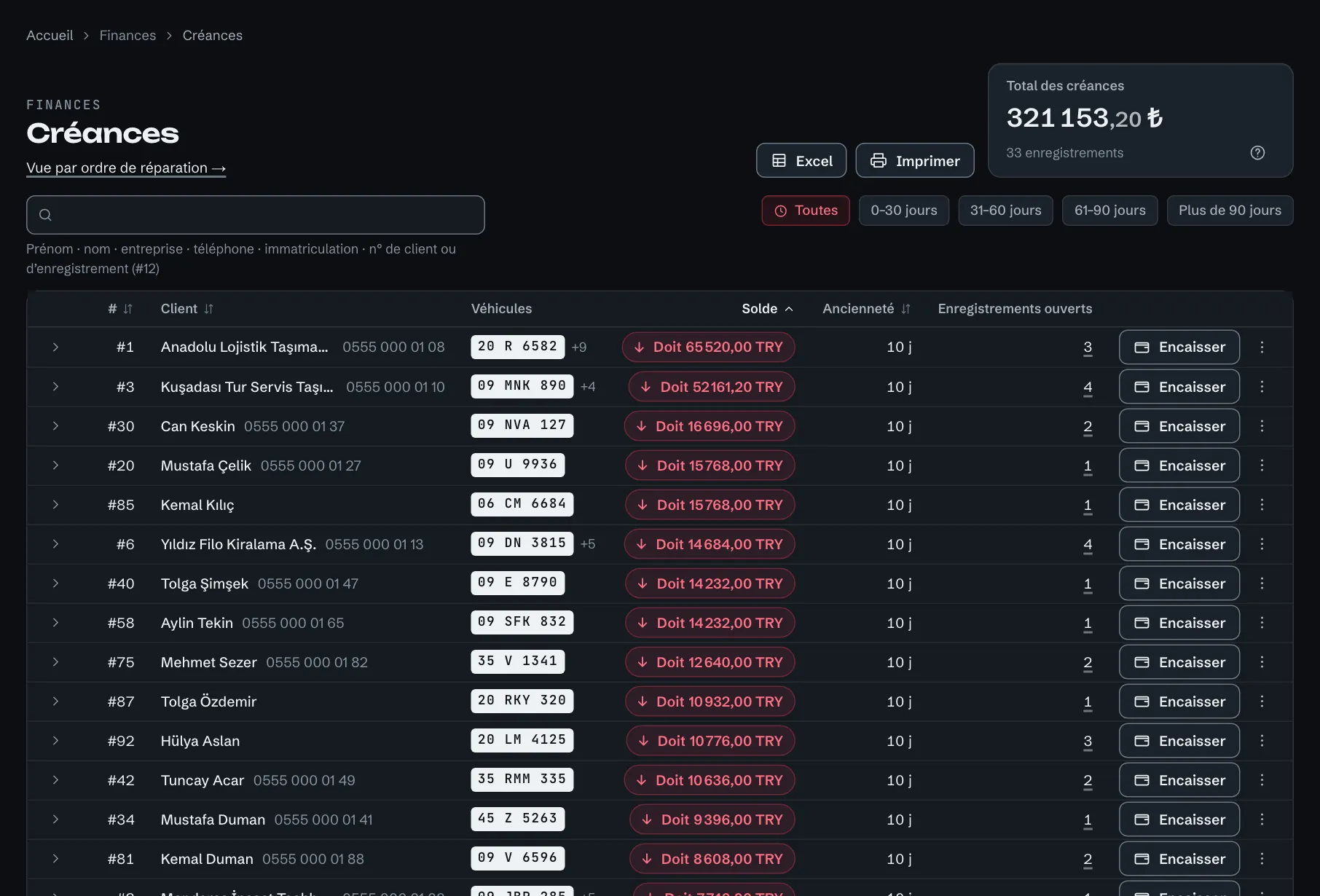Expand the row for client #1
The height and width of the screenshot is (896, 1320).
tap(55, 347)
